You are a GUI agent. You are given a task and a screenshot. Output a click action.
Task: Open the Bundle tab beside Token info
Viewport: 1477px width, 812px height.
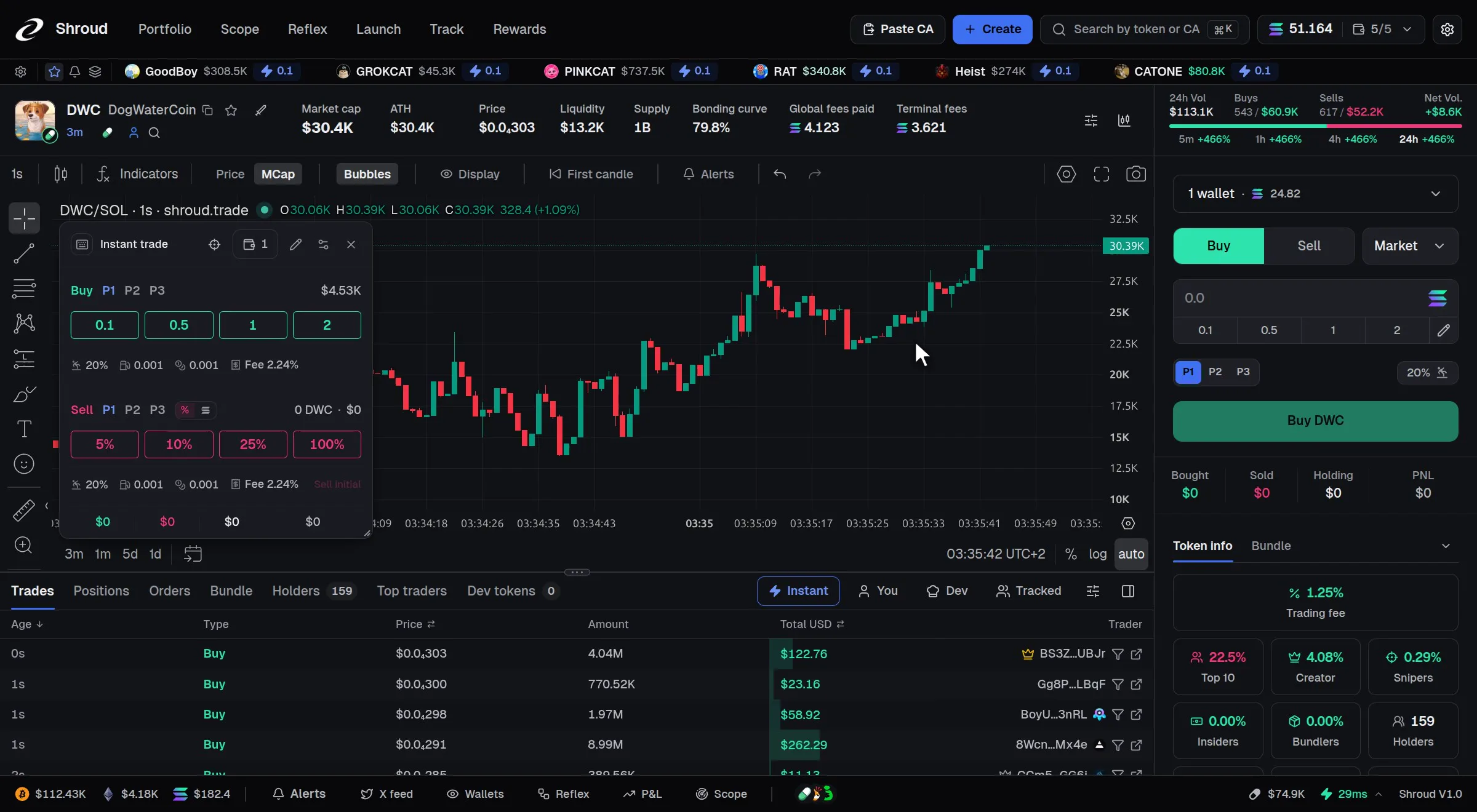(x=1271, y=546)
